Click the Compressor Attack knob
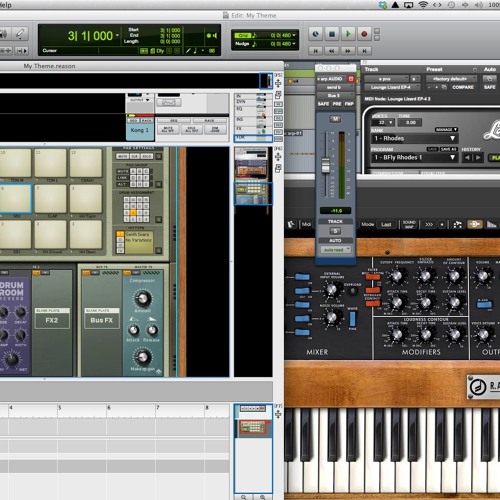The image size is (500, 500). point(133,330)
